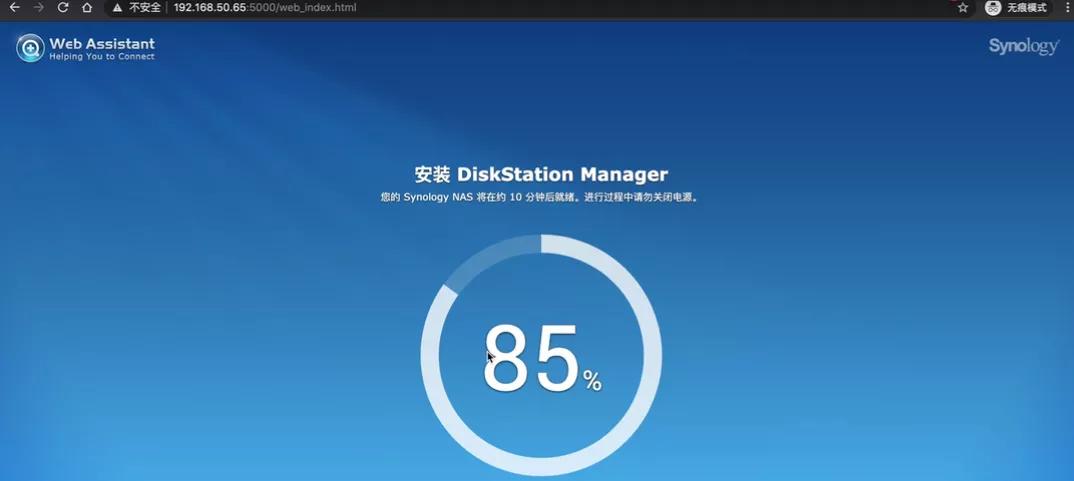This screenshot has width=1074, height=481.
Task: Open the incognito mode profile icon
Action: click(x=993, y=8)
